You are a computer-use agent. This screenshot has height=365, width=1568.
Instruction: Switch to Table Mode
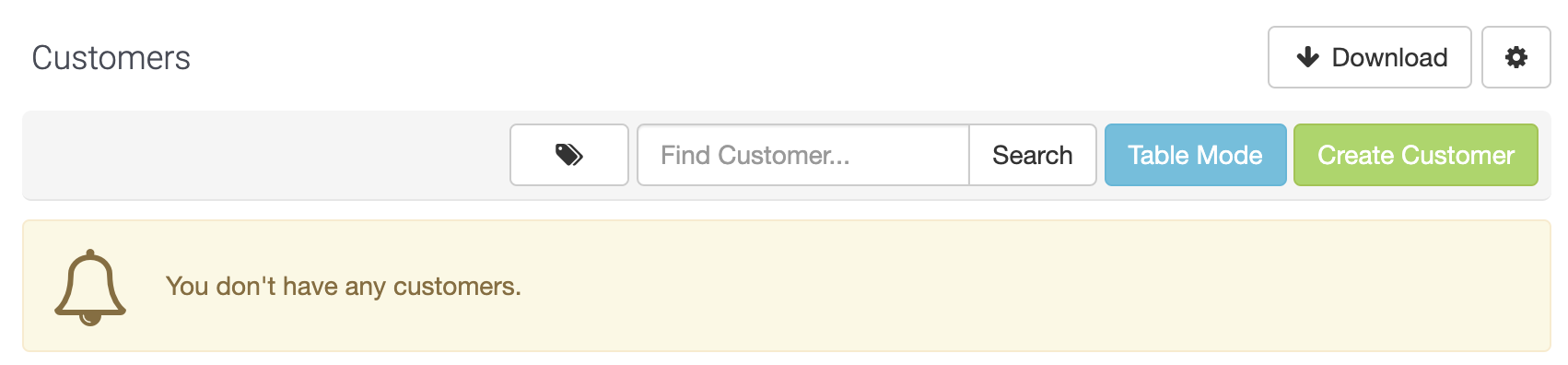coord(1195,155)
